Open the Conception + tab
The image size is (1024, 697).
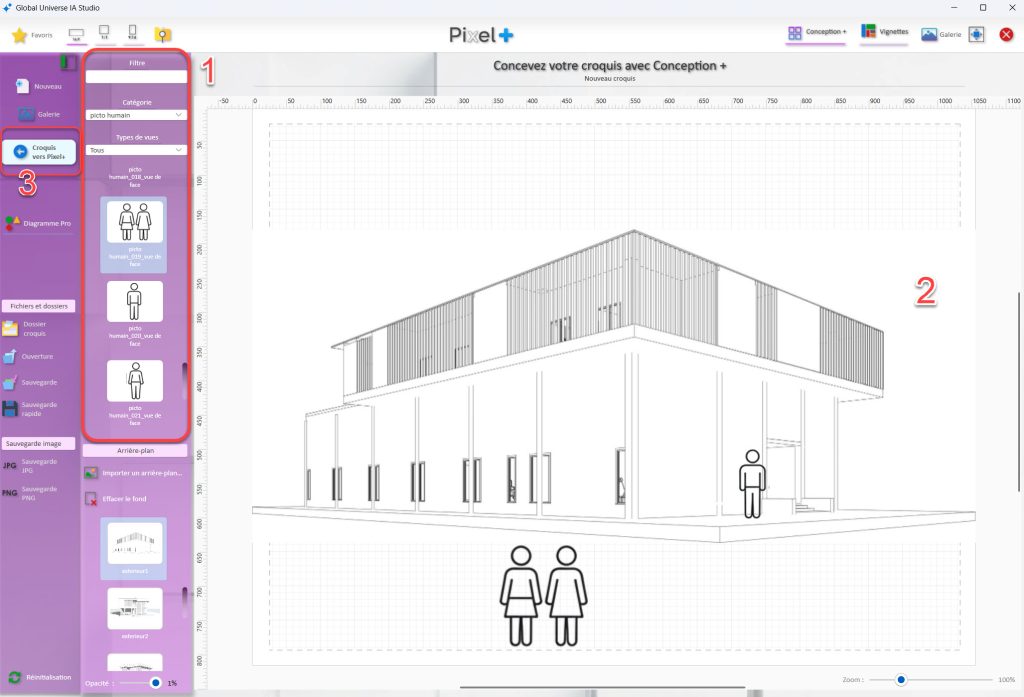[817, 32]
